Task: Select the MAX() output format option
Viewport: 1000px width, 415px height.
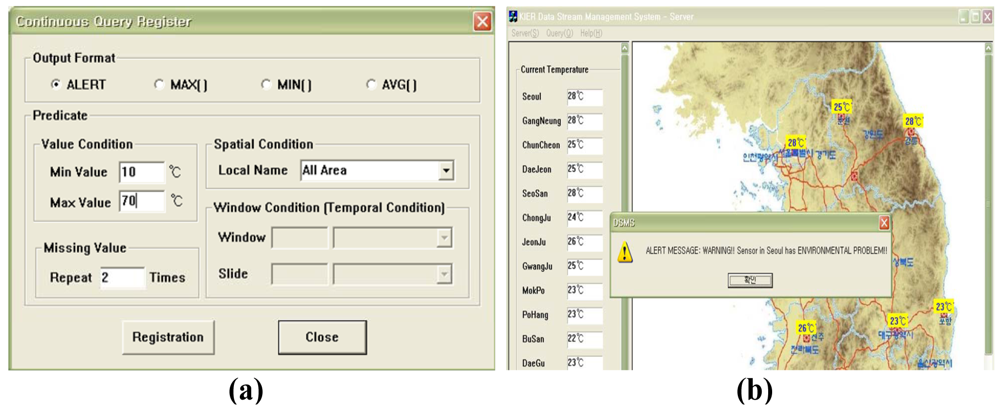Action: click(x=160, y=85)
